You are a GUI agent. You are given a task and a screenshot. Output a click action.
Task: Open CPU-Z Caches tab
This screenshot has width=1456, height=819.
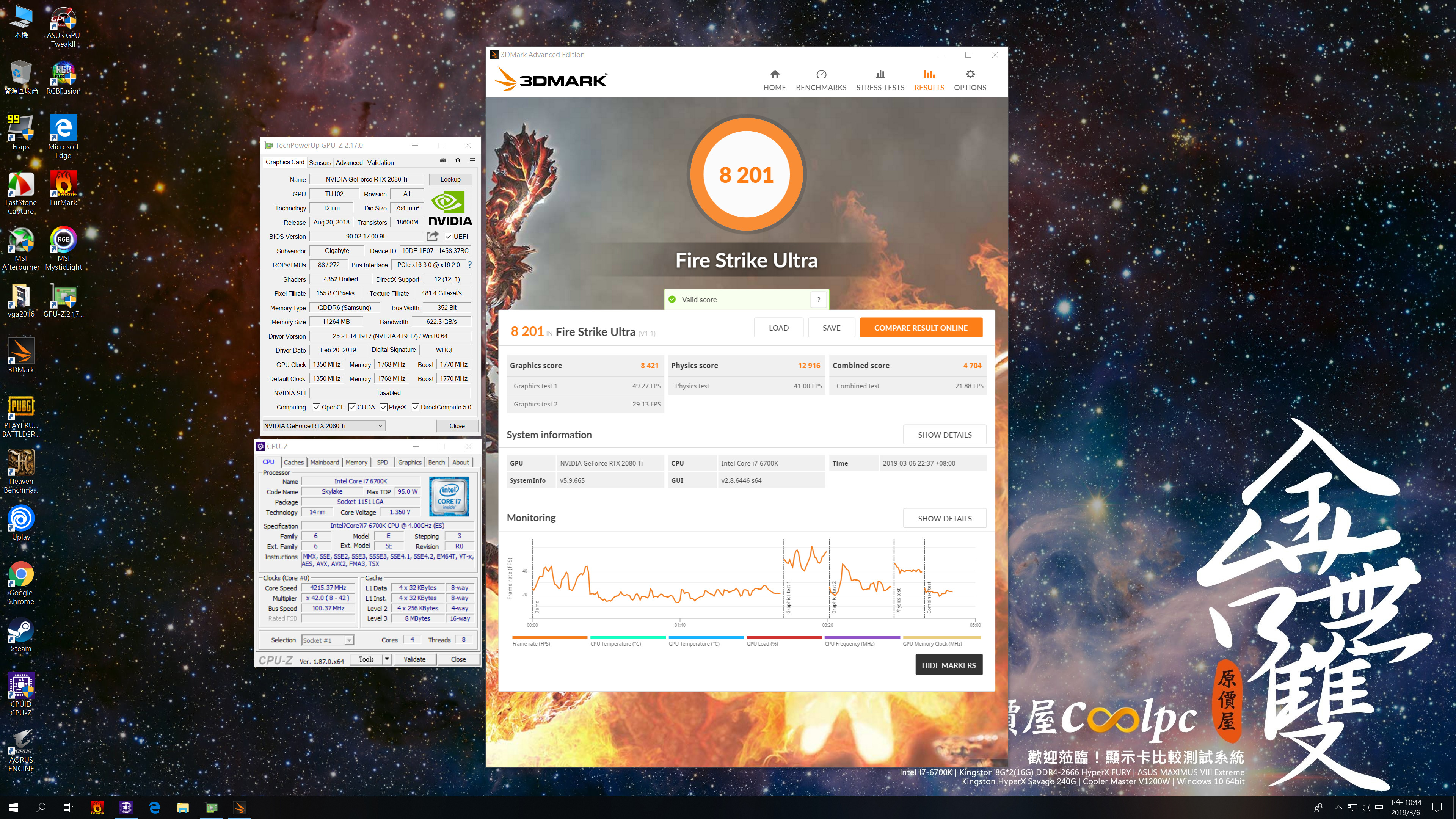pos(293,462)
